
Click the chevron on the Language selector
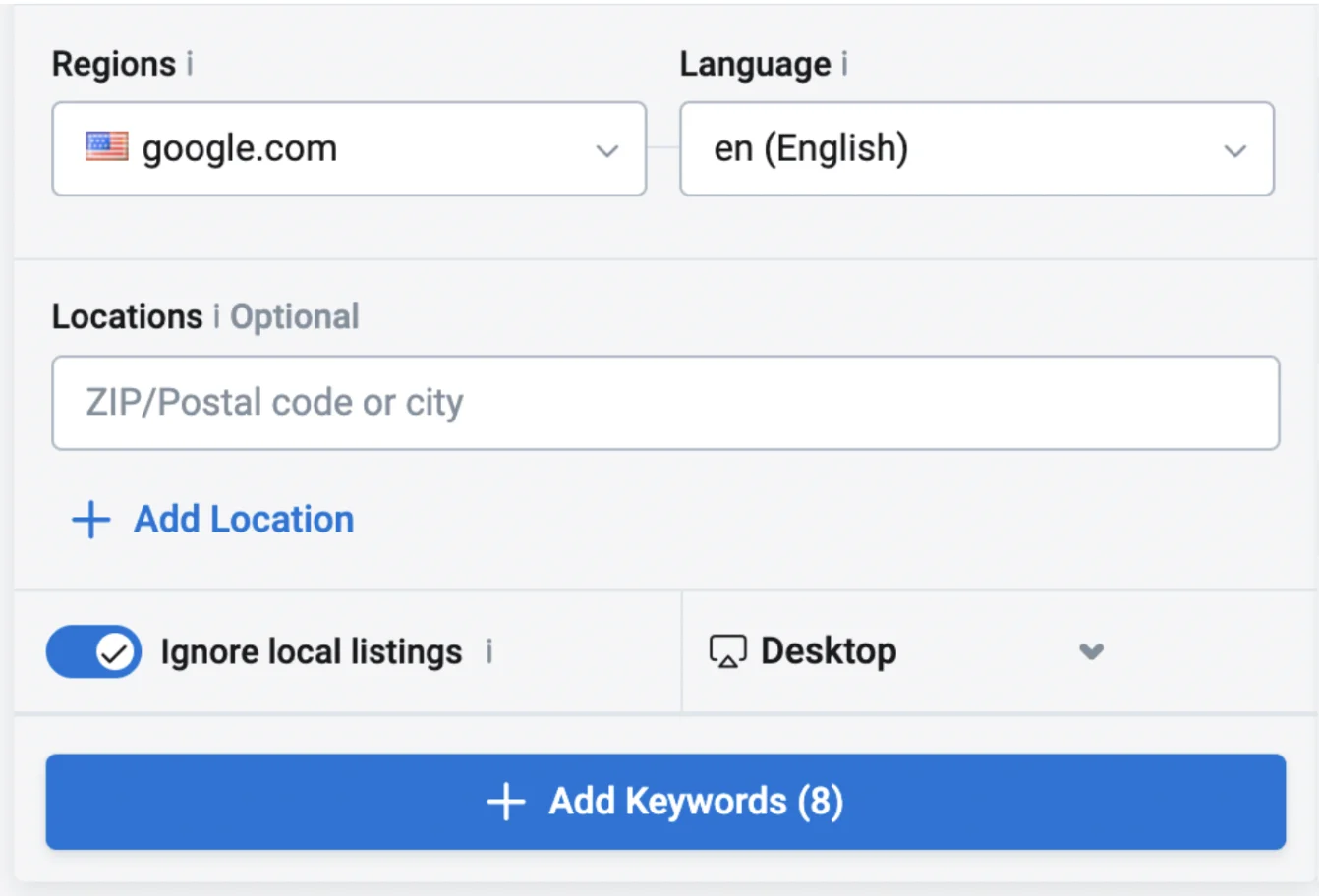[1235, 150]
